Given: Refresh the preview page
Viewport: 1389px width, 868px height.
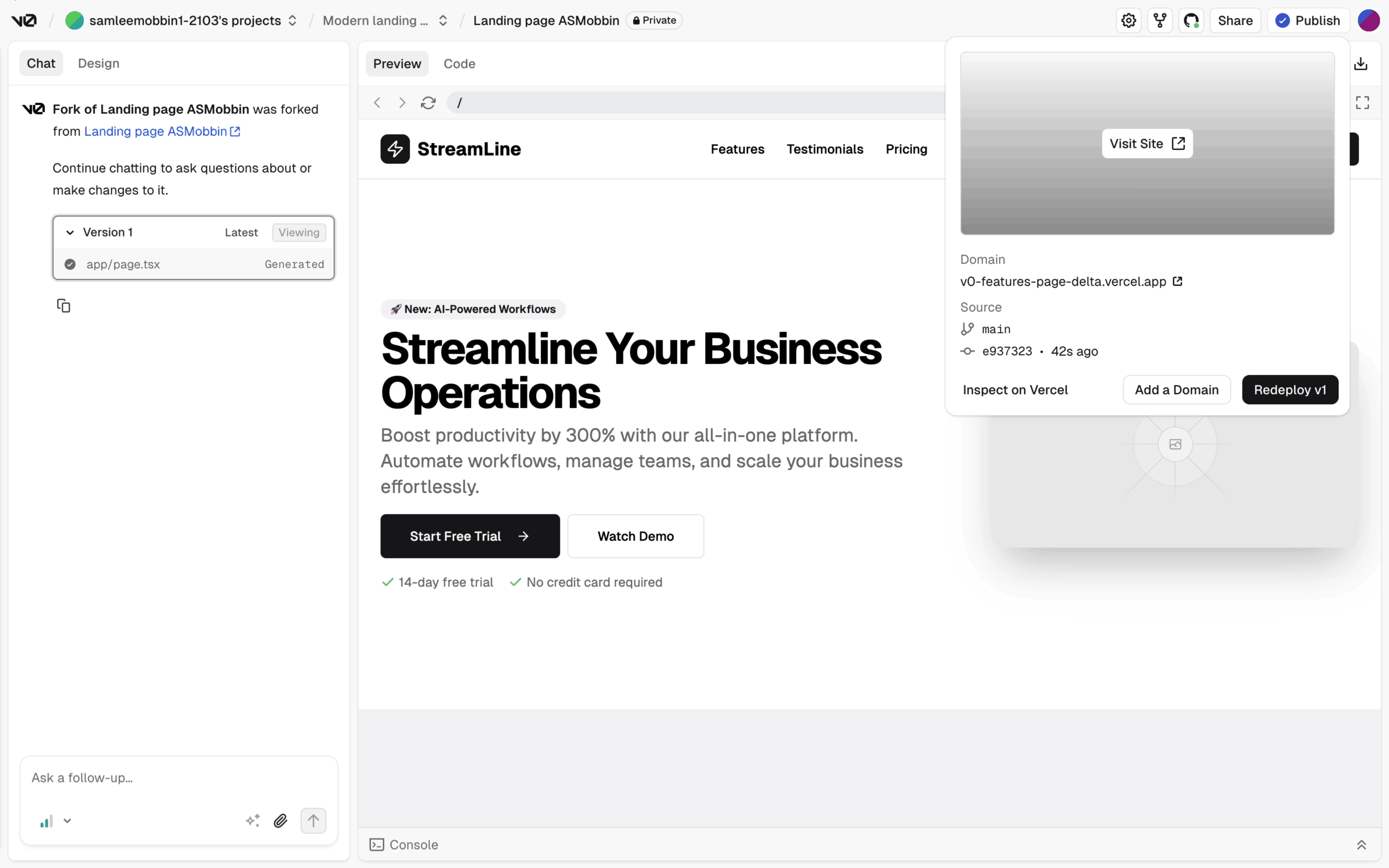Looking at the screenshot, I should tap(428, 103).
